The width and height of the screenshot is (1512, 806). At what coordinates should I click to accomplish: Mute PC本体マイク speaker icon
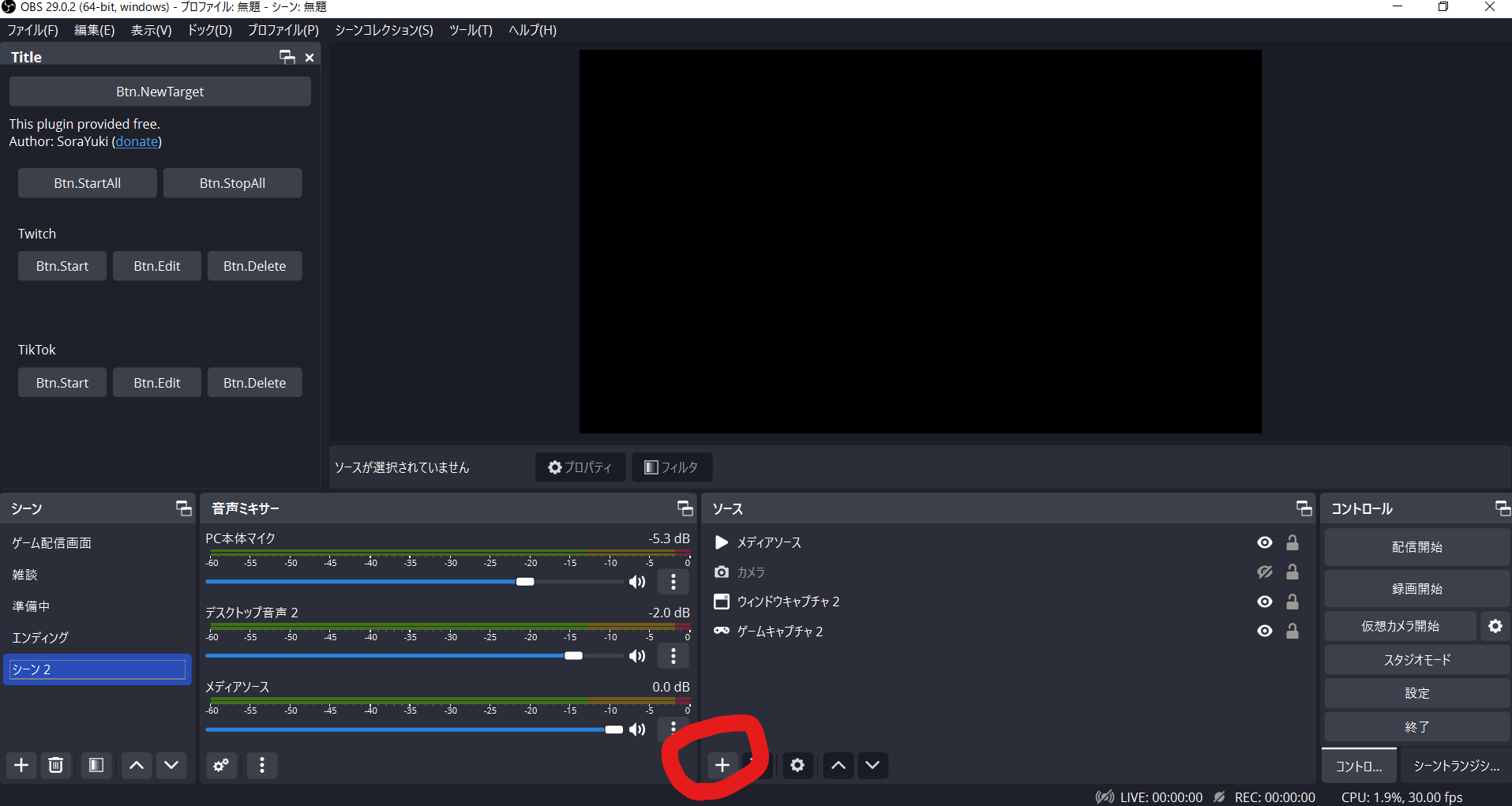[637, 582]
